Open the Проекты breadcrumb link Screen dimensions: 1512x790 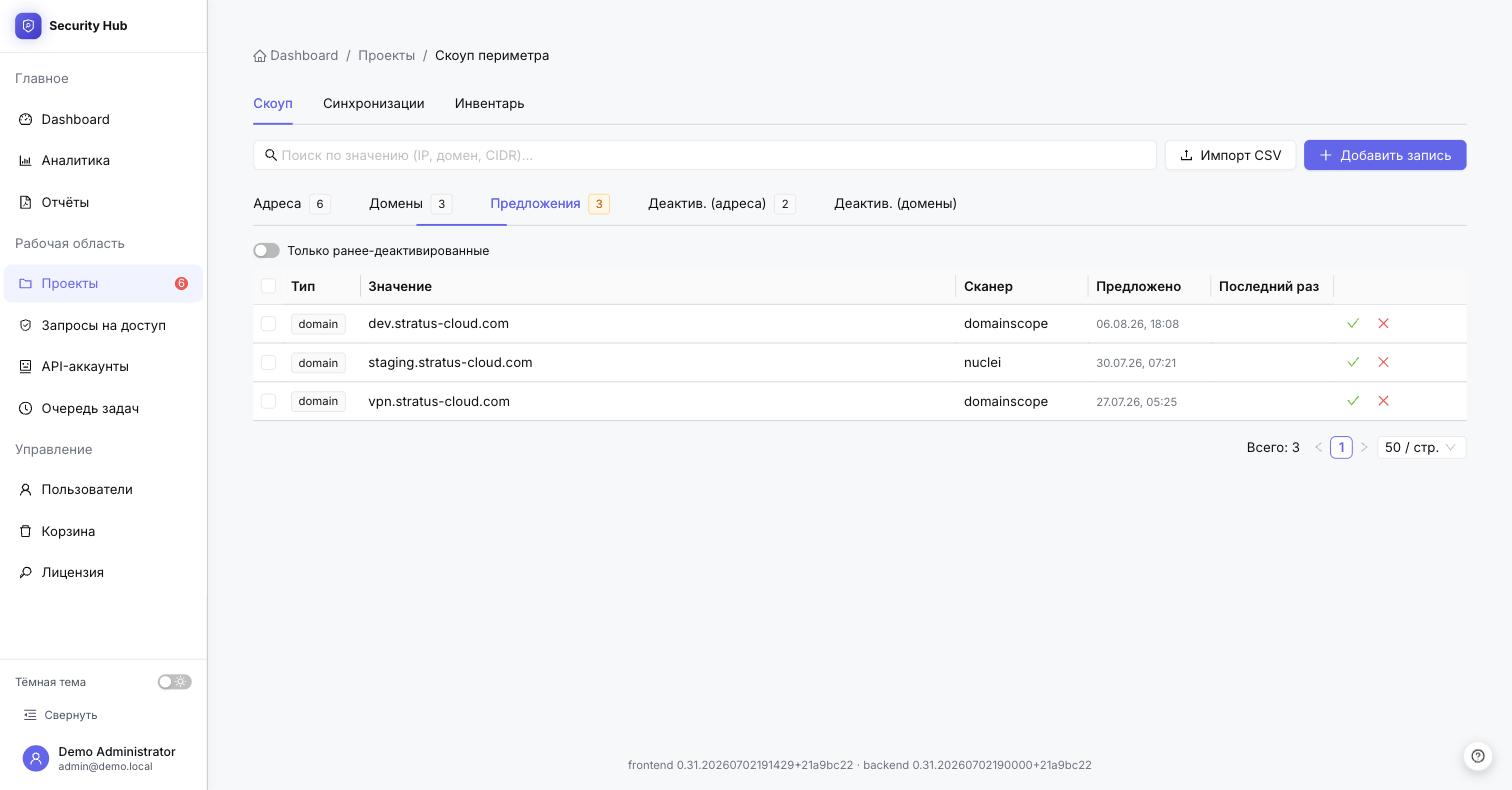[387, 56]
